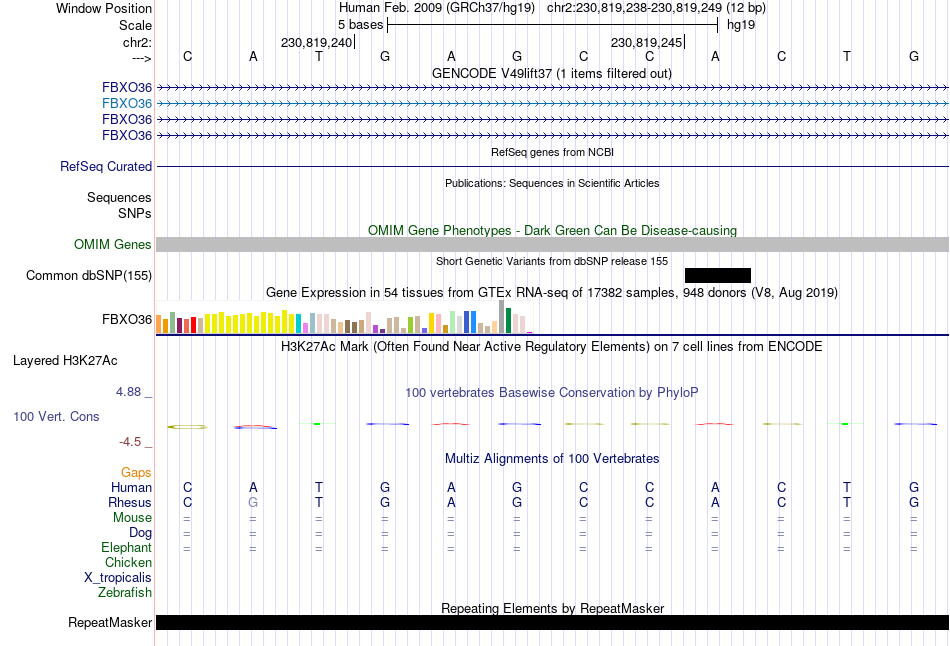Click the chr2: ruler label
Viewport: 950px width, 646px height.
137,43
